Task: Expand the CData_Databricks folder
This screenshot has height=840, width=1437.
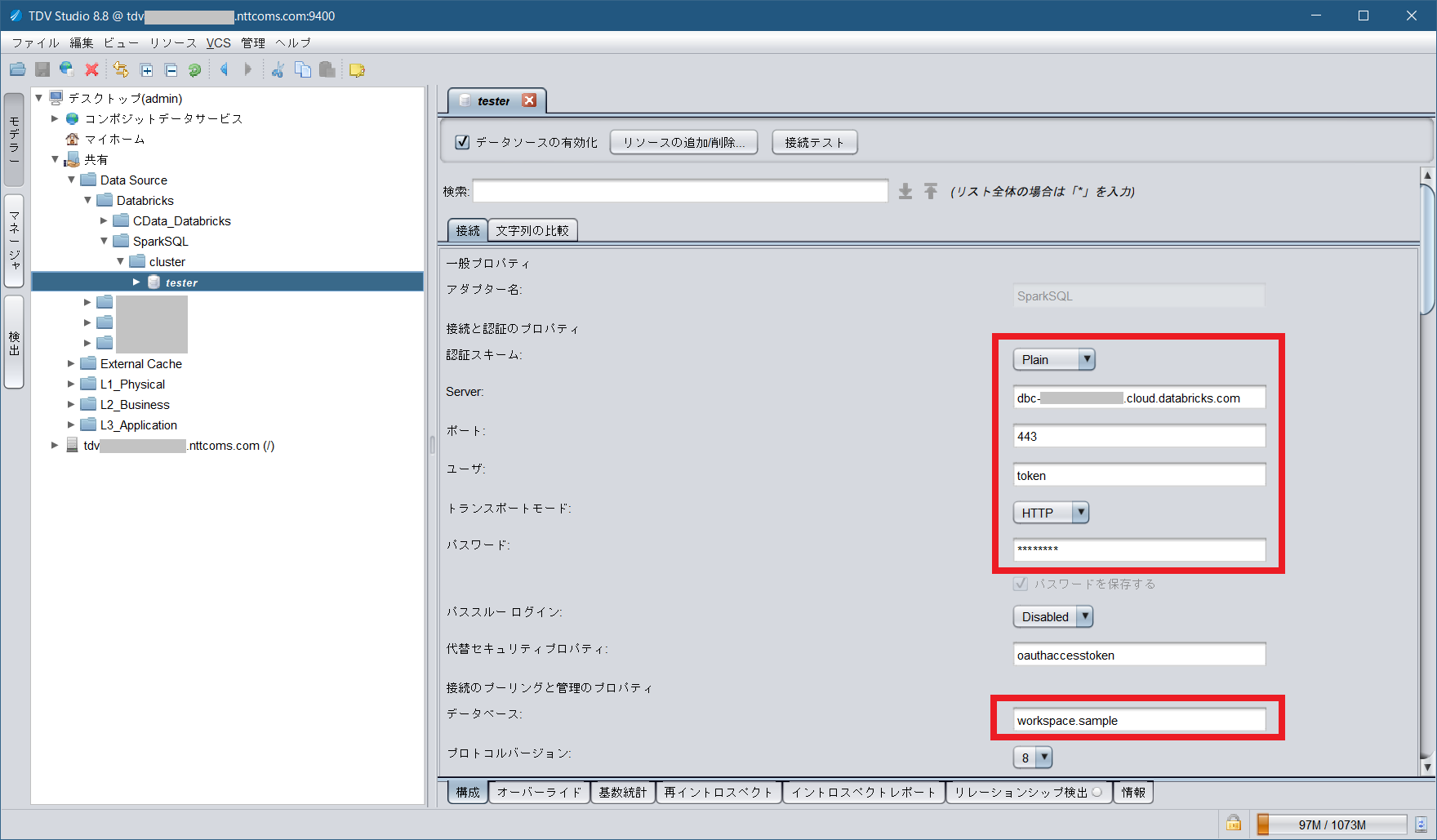Action: (104, 220)
